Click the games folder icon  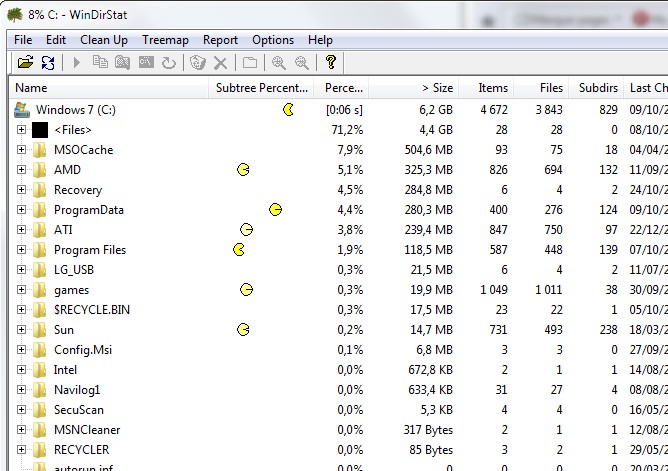point(40,290)
